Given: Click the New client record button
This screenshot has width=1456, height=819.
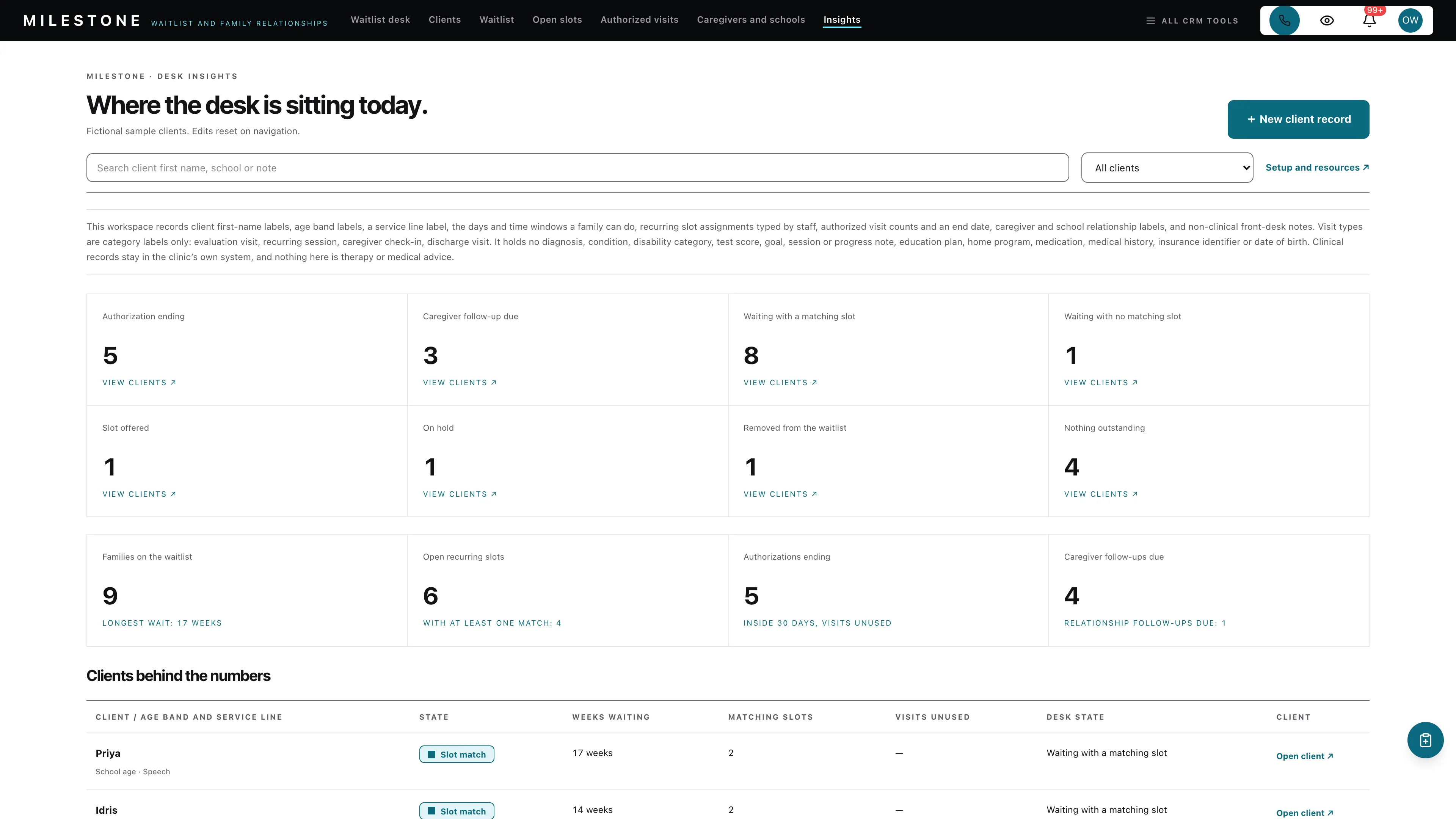Looking at the screenshot, I should [x=1298, y=119].
